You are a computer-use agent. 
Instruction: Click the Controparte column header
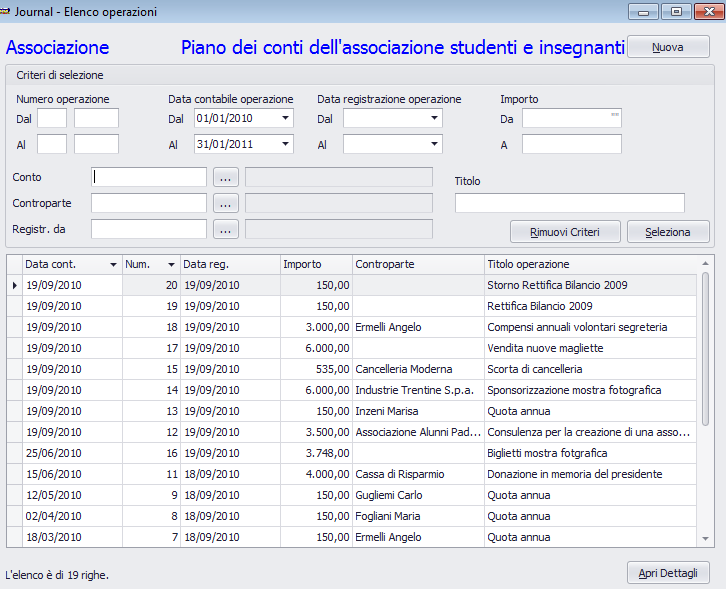pos(419,264)
